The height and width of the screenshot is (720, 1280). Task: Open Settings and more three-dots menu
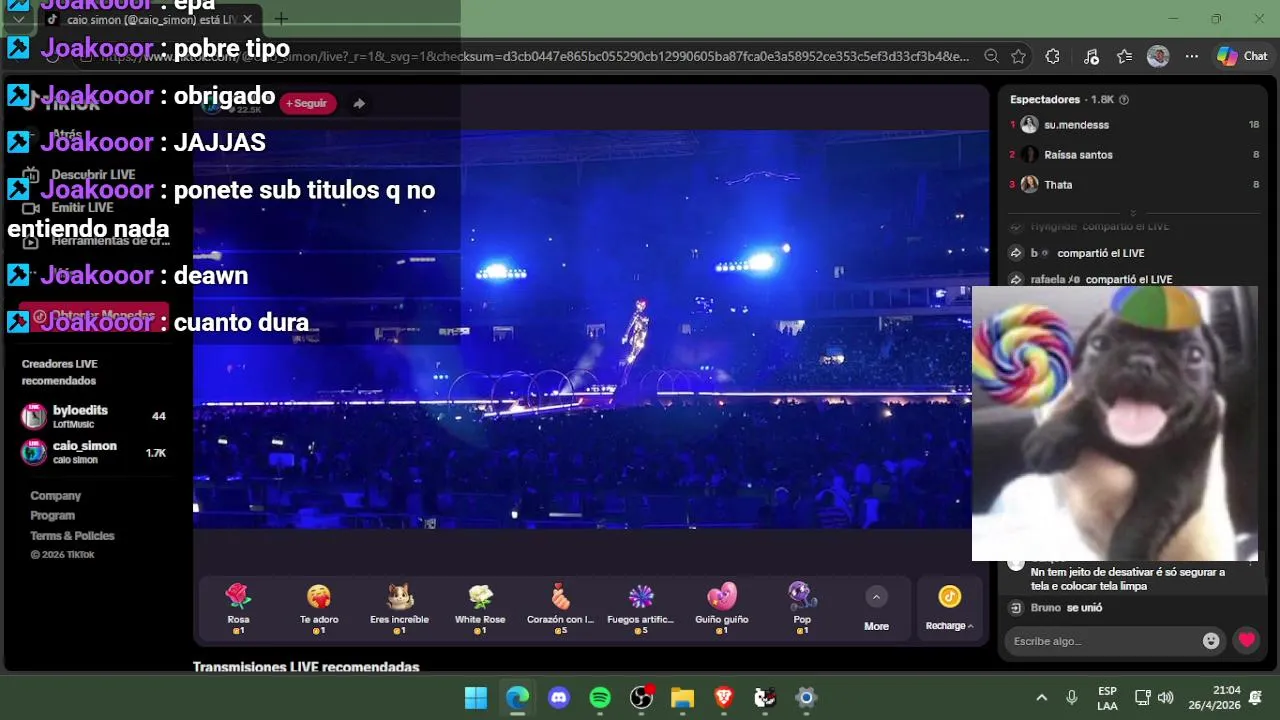(1192, 57)
